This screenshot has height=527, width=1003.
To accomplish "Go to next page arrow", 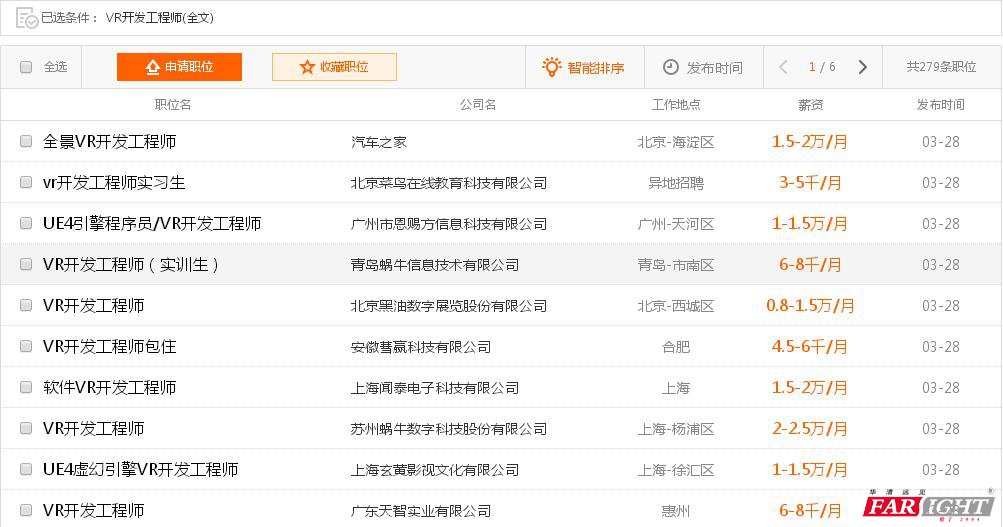I will [862, 67].
